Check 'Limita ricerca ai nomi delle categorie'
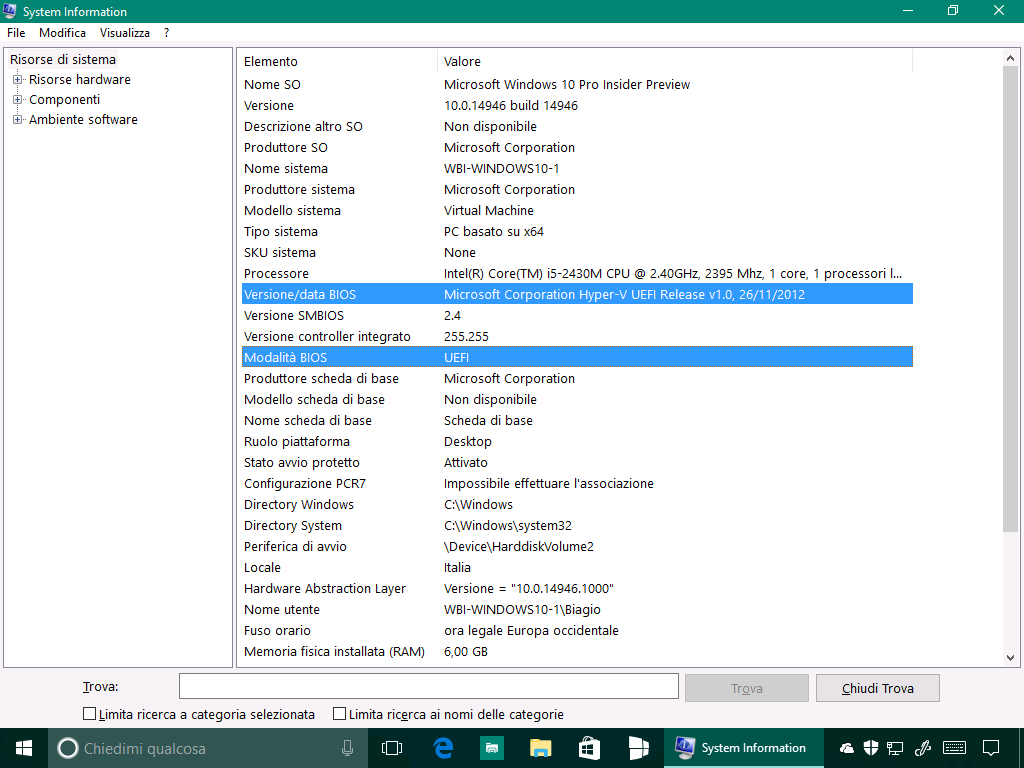This screenshot has height=768, width=1024. [340, 714]
